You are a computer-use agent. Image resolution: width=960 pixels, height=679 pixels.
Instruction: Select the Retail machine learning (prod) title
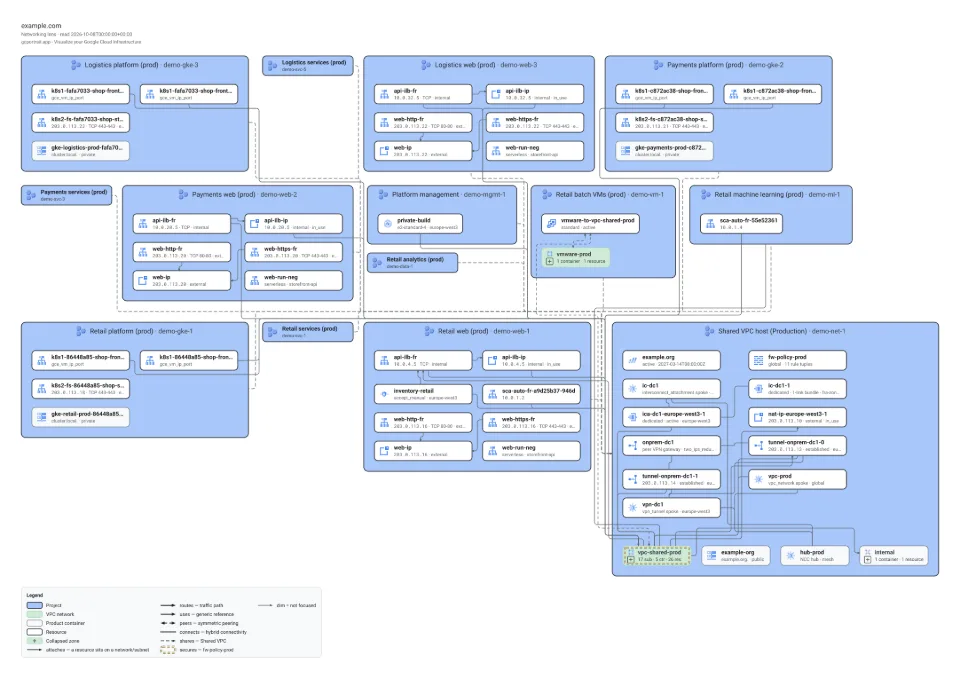pyautogui.click(x=777, y=195)
